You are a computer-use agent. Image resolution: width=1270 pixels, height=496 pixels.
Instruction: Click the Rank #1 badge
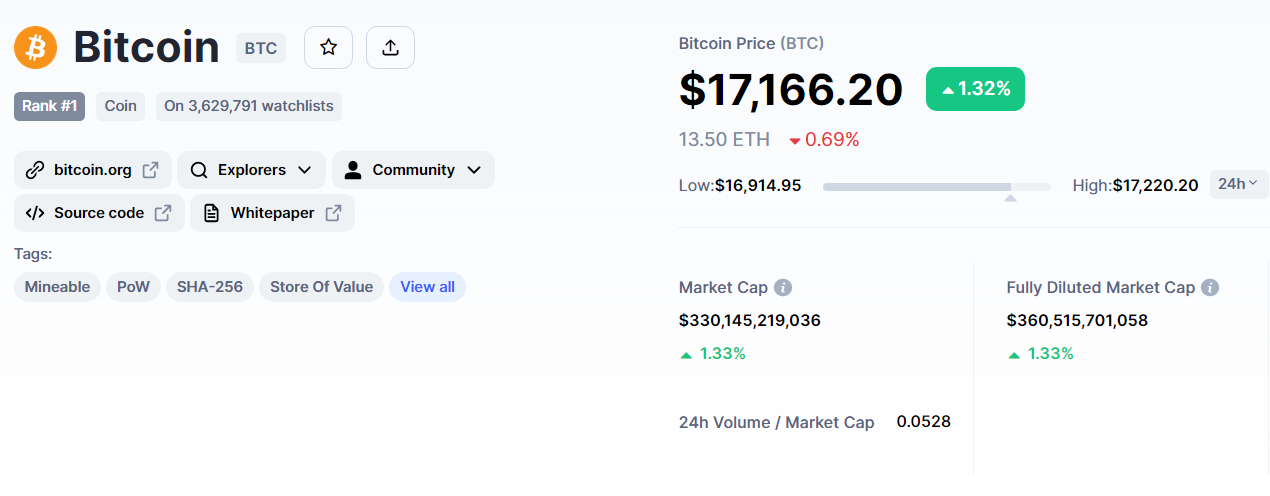(49, 106)
